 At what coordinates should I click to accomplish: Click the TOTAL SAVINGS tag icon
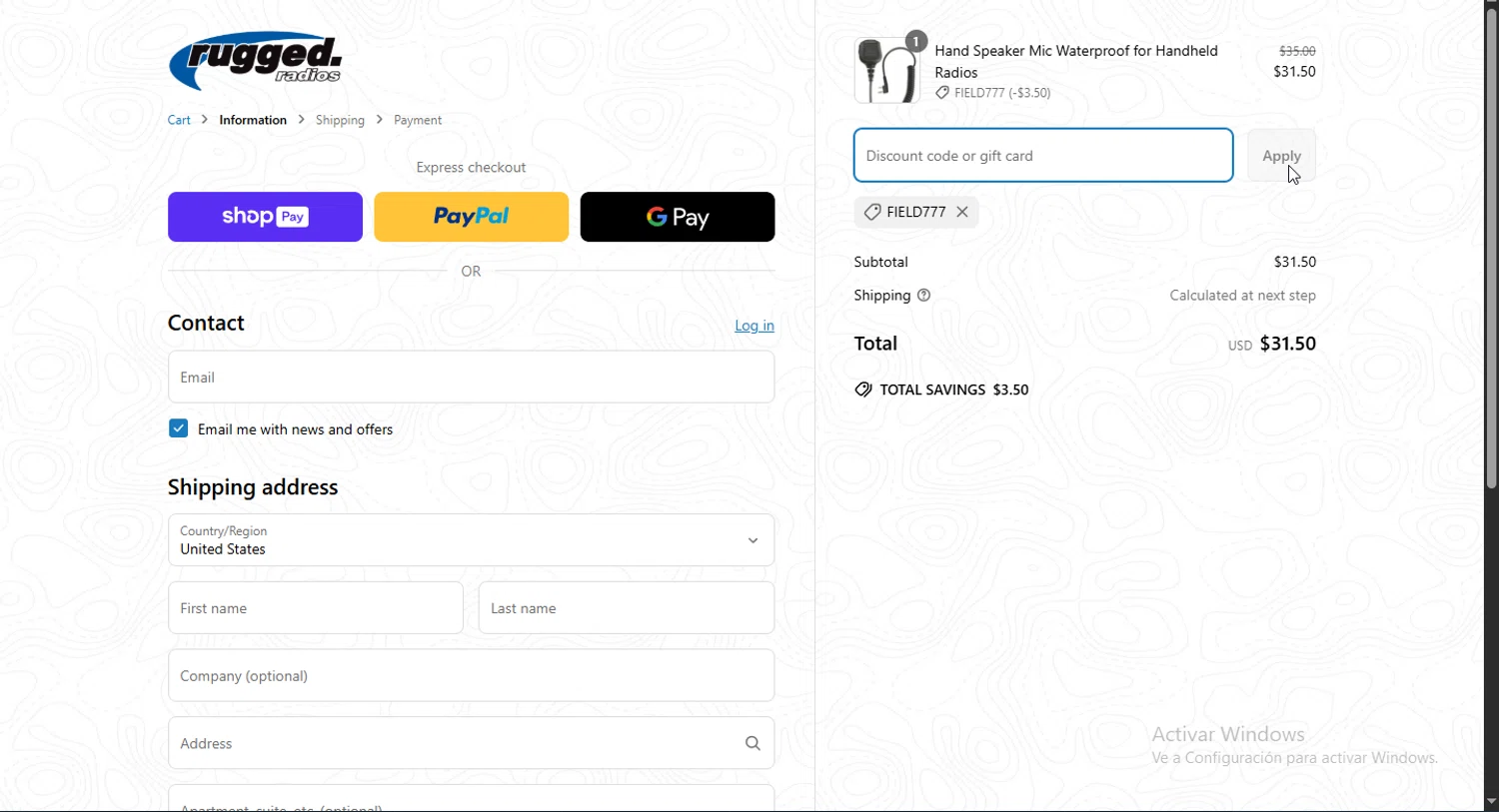(x=863, y=391)
